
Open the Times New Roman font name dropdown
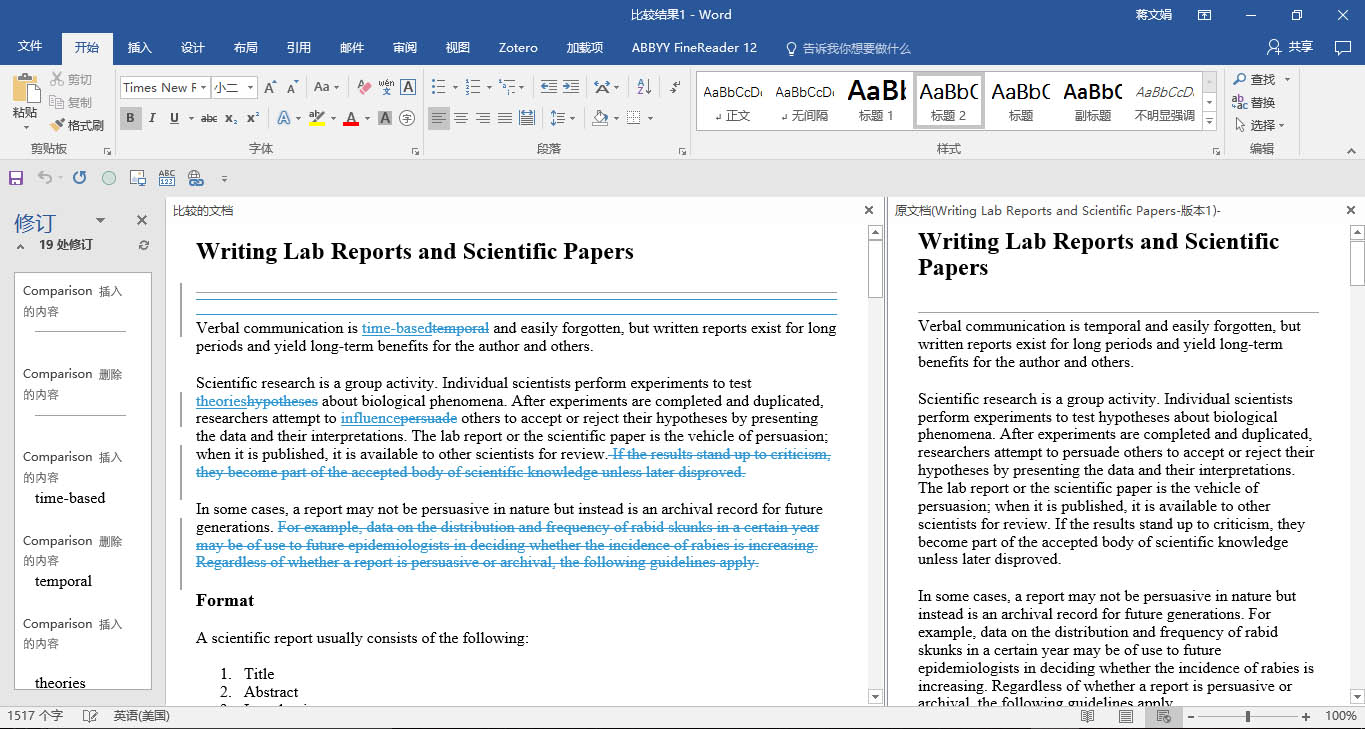203,87
